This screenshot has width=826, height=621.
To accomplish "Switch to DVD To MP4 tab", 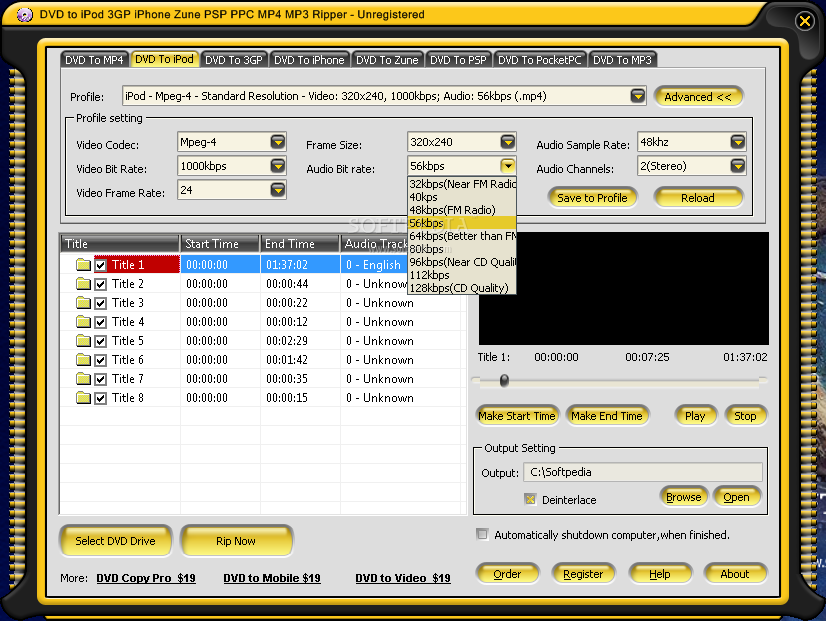I will click(x=94, y=60).
